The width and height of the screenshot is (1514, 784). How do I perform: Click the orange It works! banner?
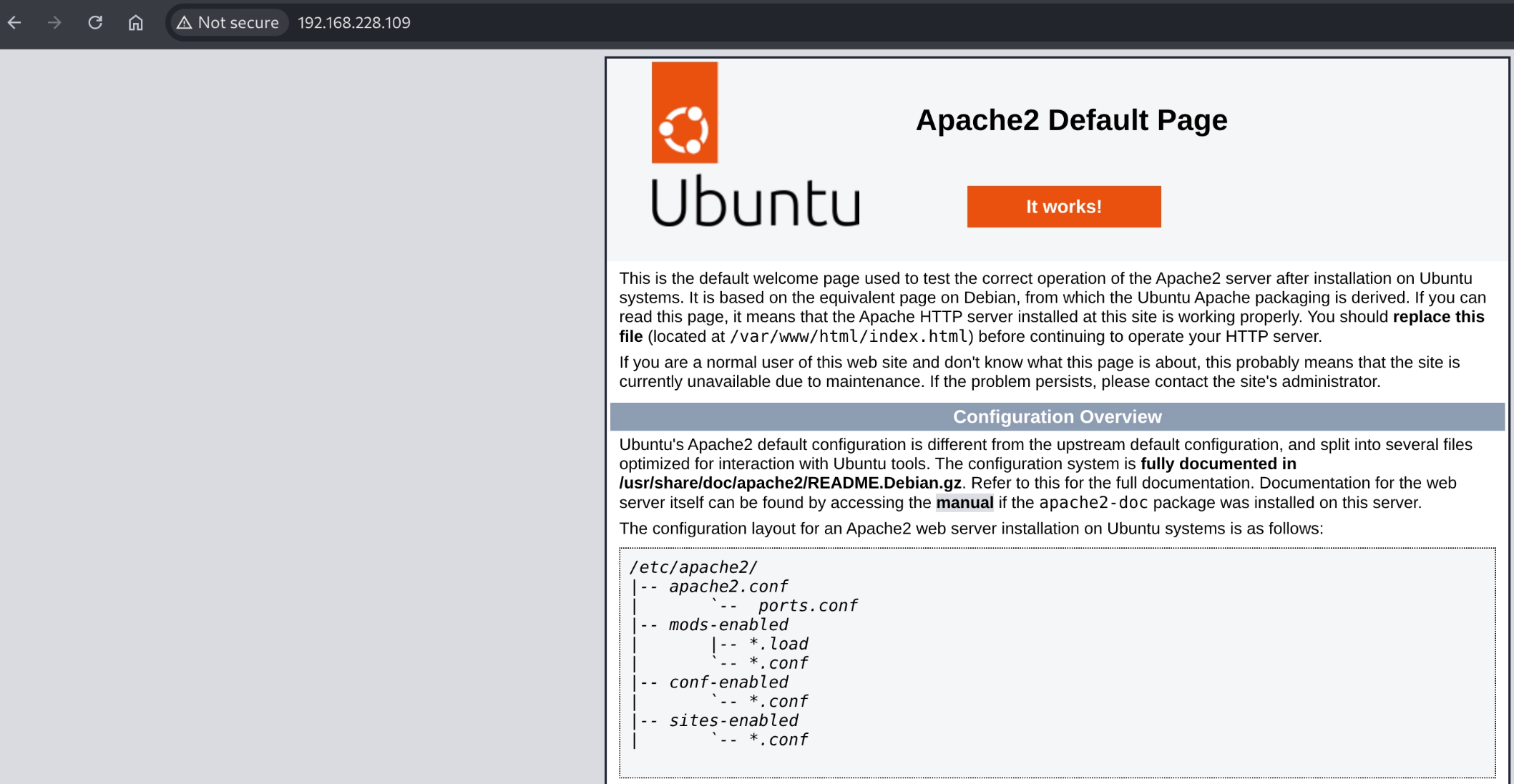pos(1063,207)
